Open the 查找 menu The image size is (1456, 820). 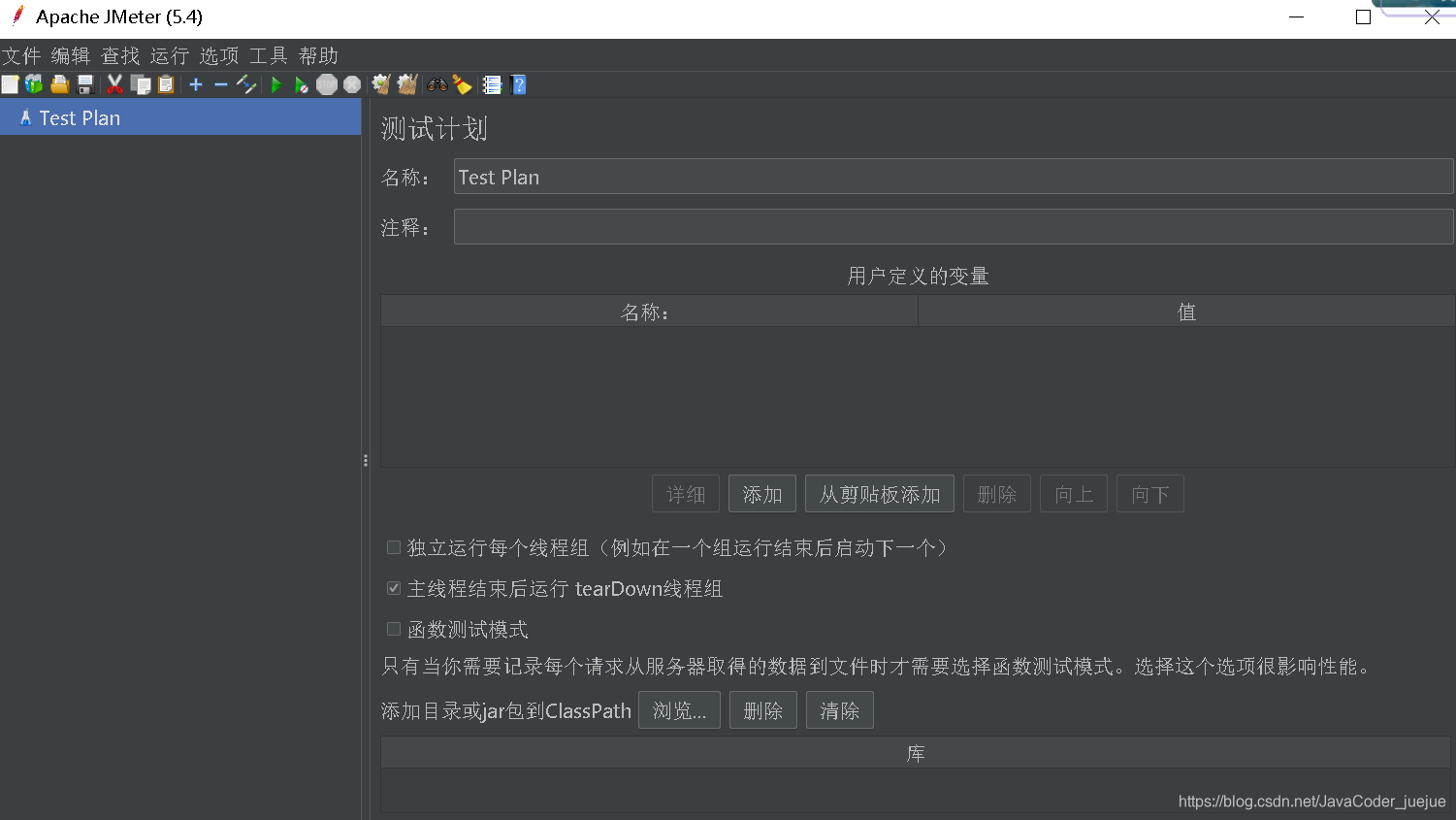pyautogui.click(x=120, y=55)
